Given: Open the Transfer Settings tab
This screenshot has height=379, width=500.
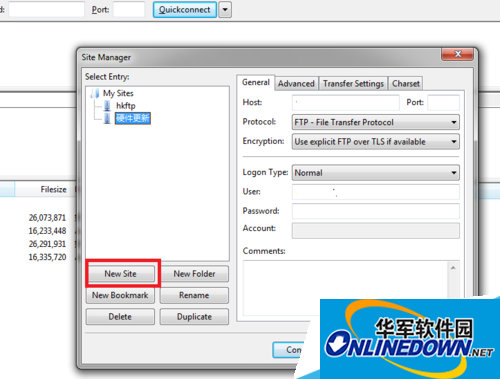Looking at the screenshot, I should pos(353,84).
